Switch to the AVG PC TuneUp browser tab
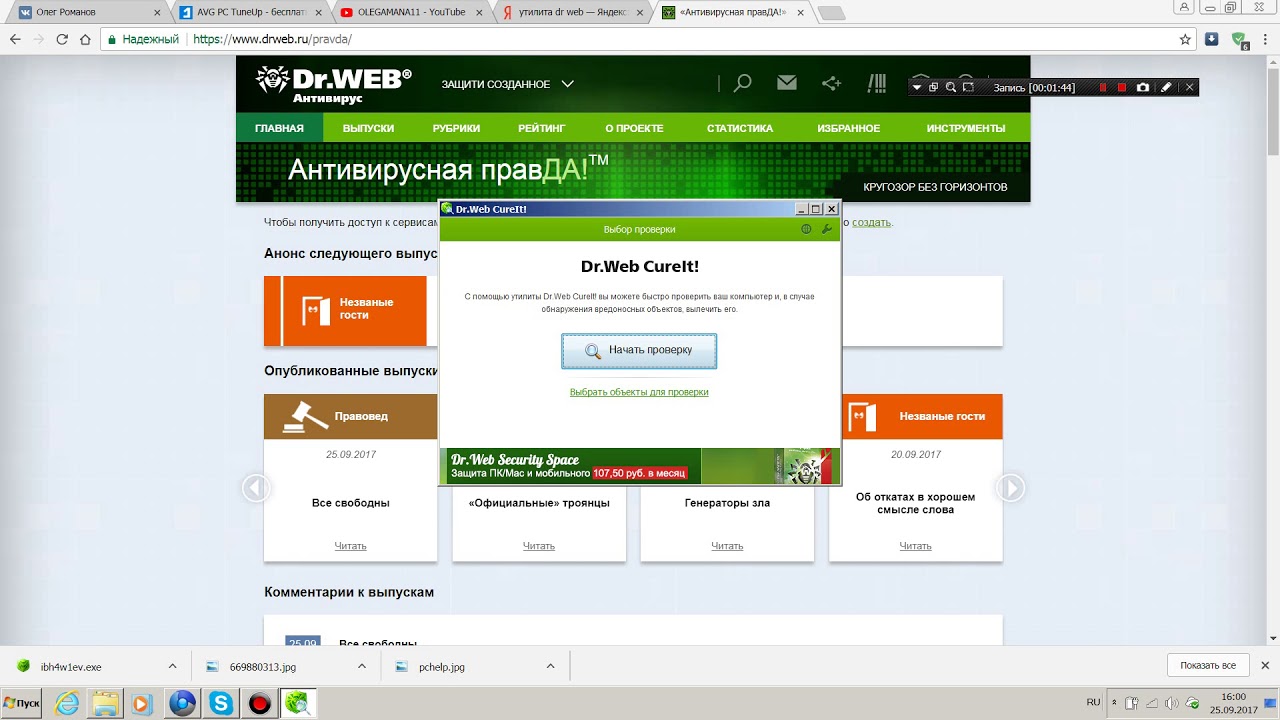This screenshot has height=720, width=1280. pos(245,12)
